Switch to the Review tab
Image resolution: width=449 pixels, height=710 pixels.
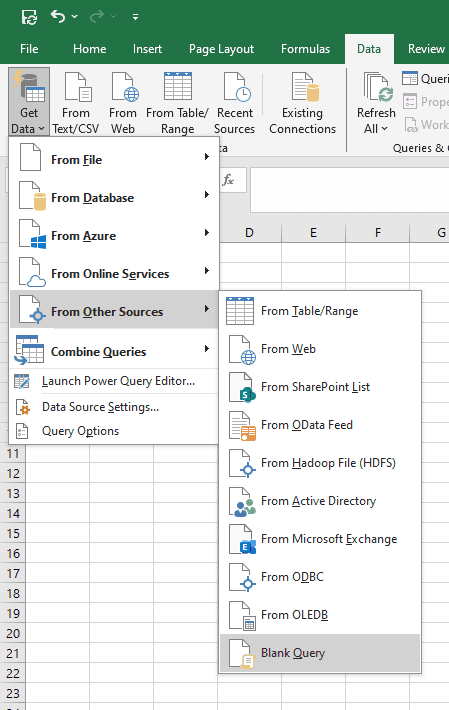(x=426, y=49)
